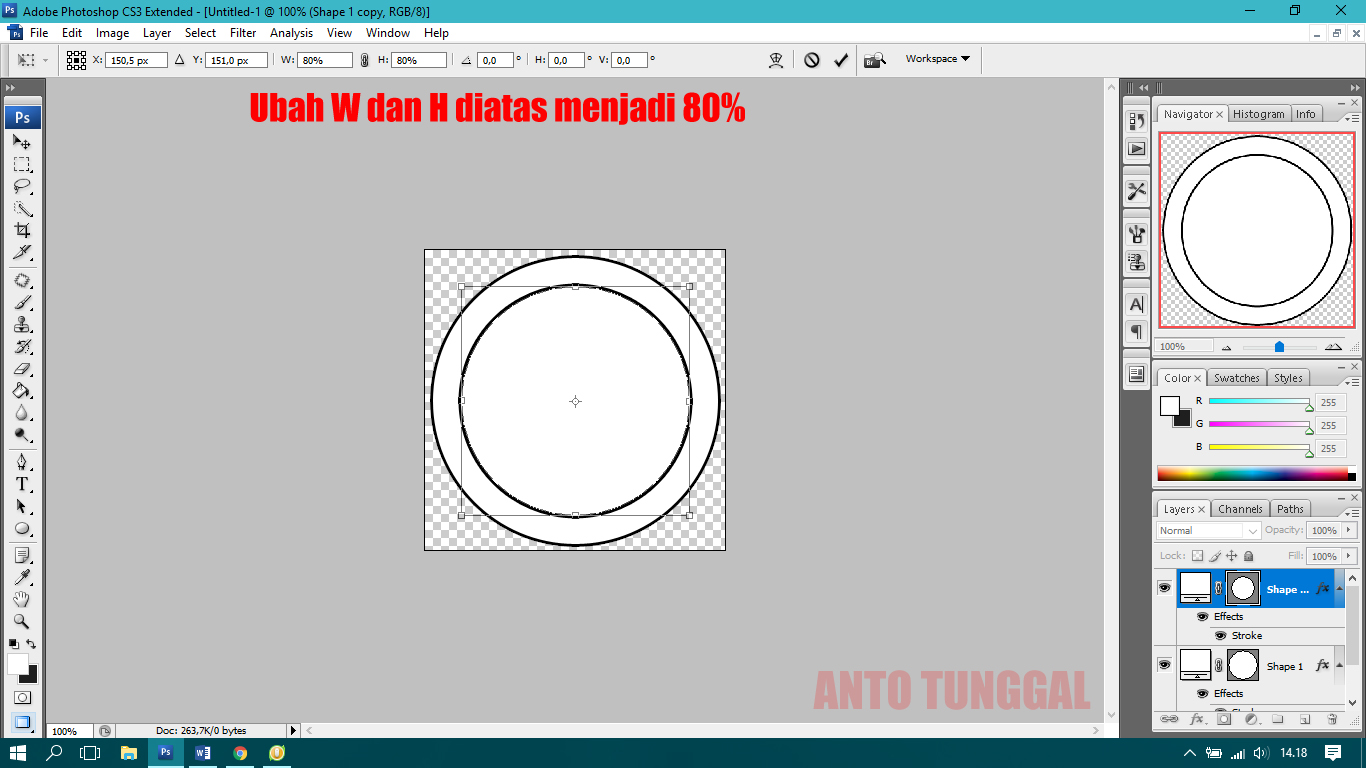Screen dimensions: 1366x768
Task: Select the Eyedropper tool
Action: click(22, 577)
